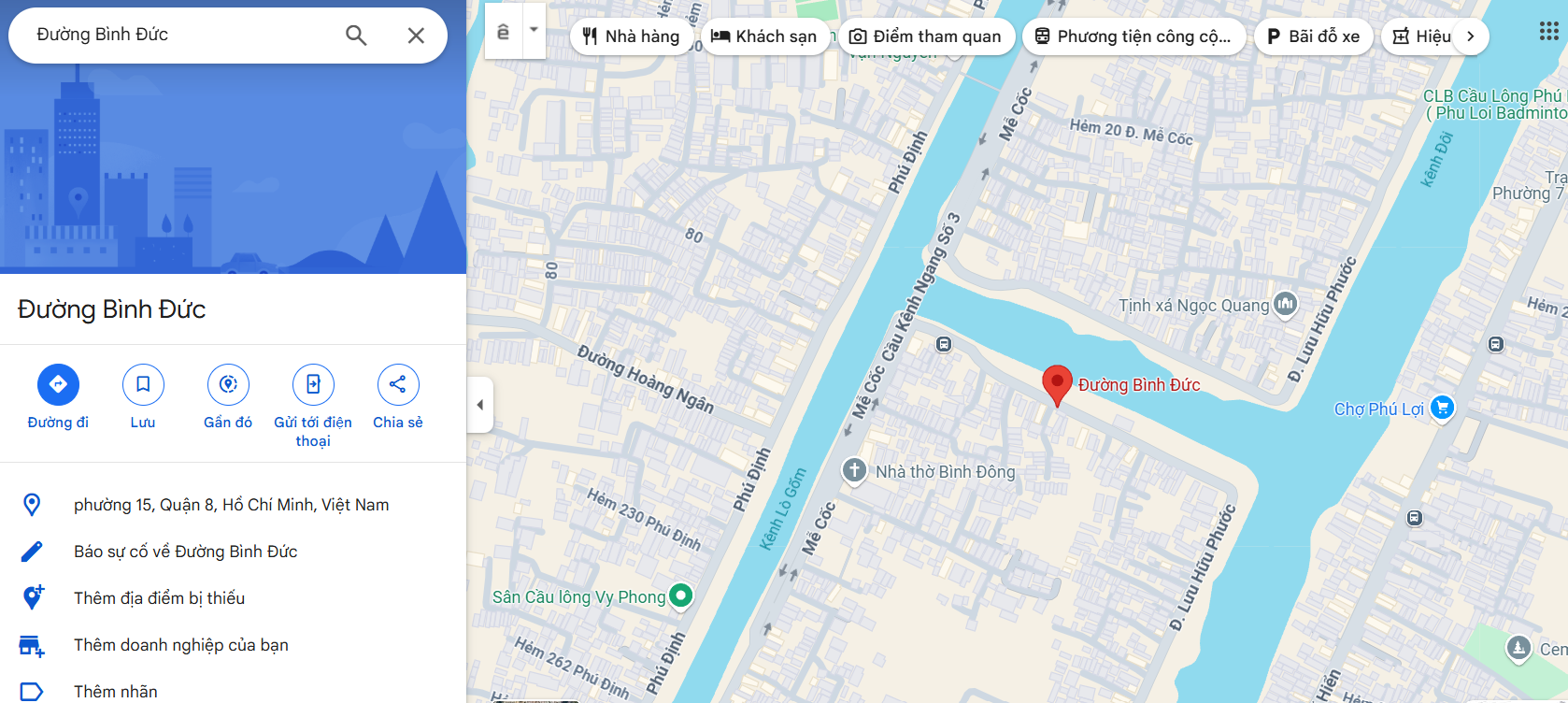Open the Gần đó nearby search
Image resolution: width=1568 pixels, height=703 pixels.
(228, 384)
